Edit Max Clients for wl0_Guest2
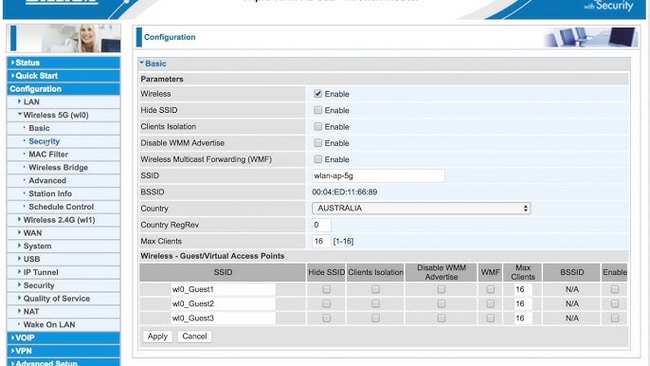The image size is (650, 366). tap(523, 304)
